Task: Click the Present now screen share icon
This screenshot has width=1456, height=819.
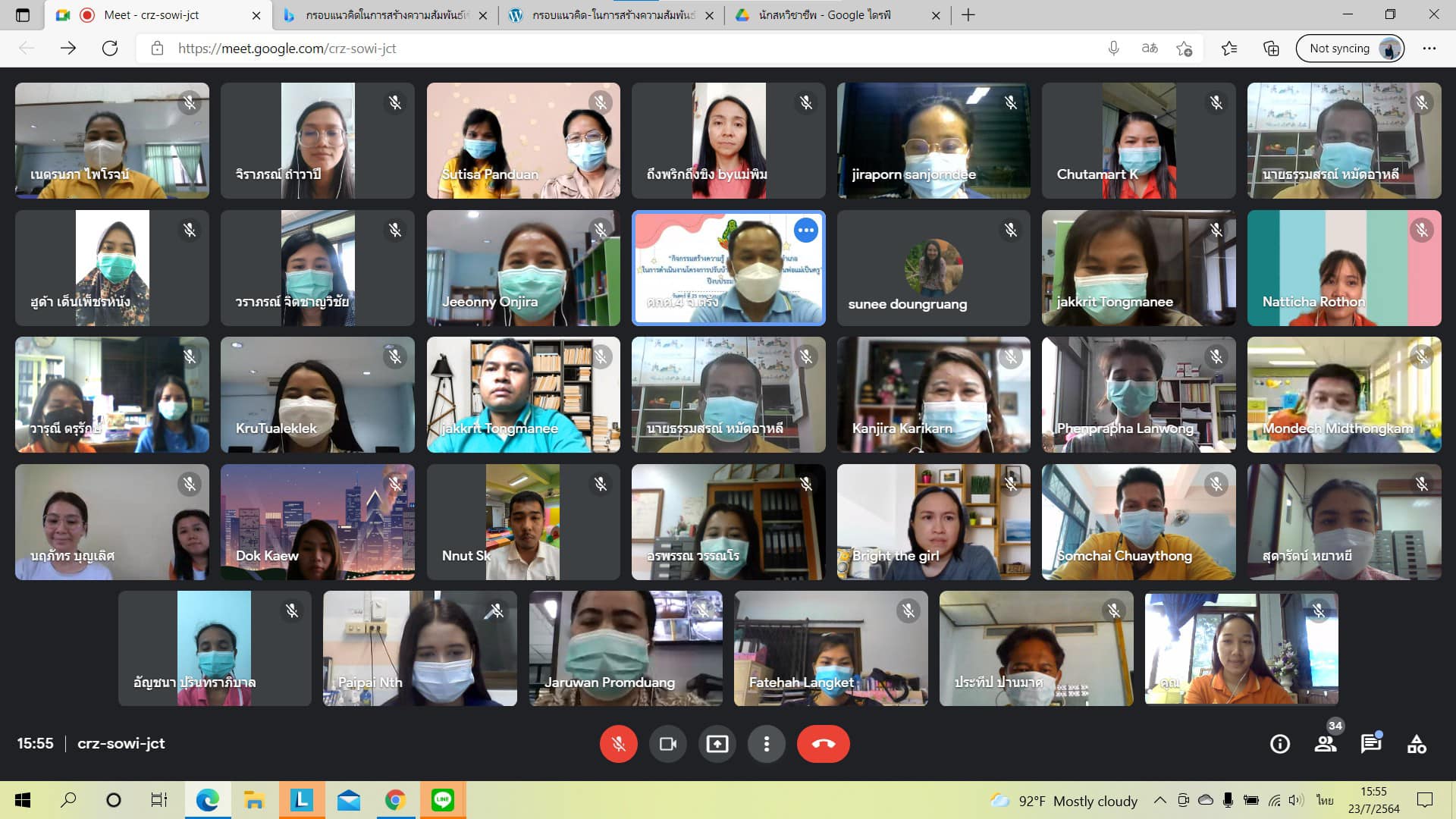Action: click(717, 744)
